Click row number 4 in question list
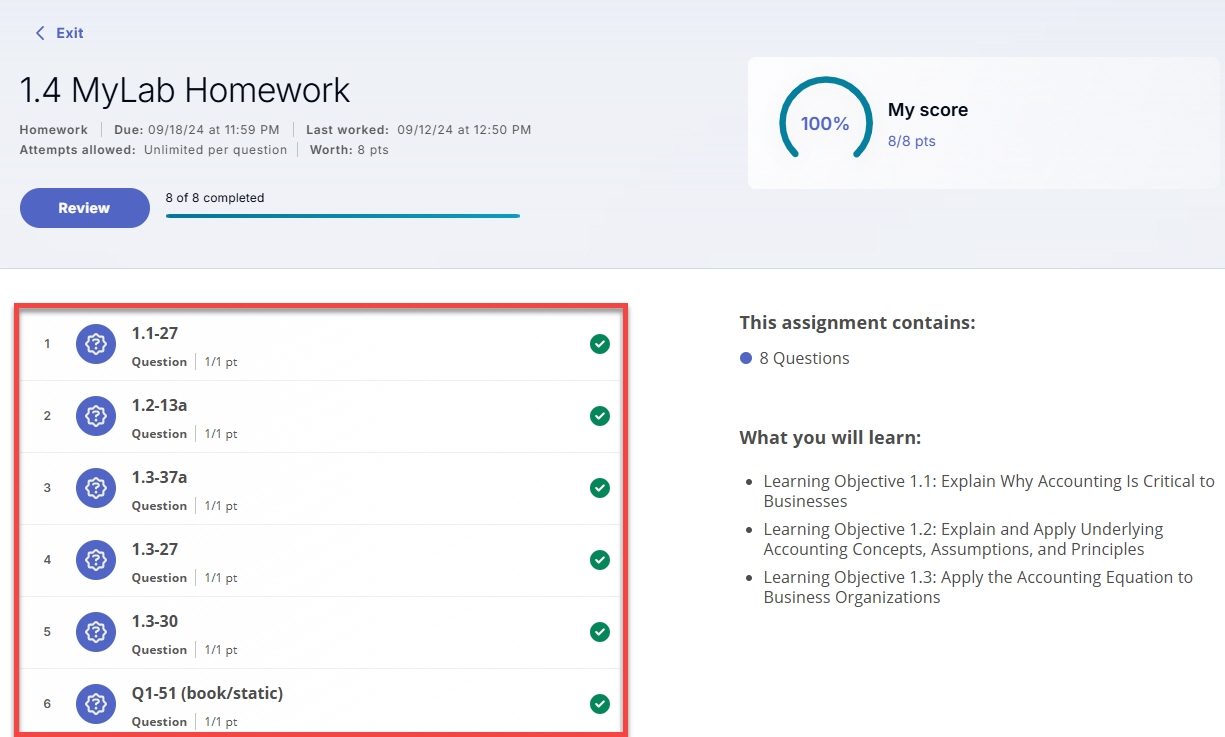Image resolution: width=1225 pixels, height=737 pixels. 47,560
